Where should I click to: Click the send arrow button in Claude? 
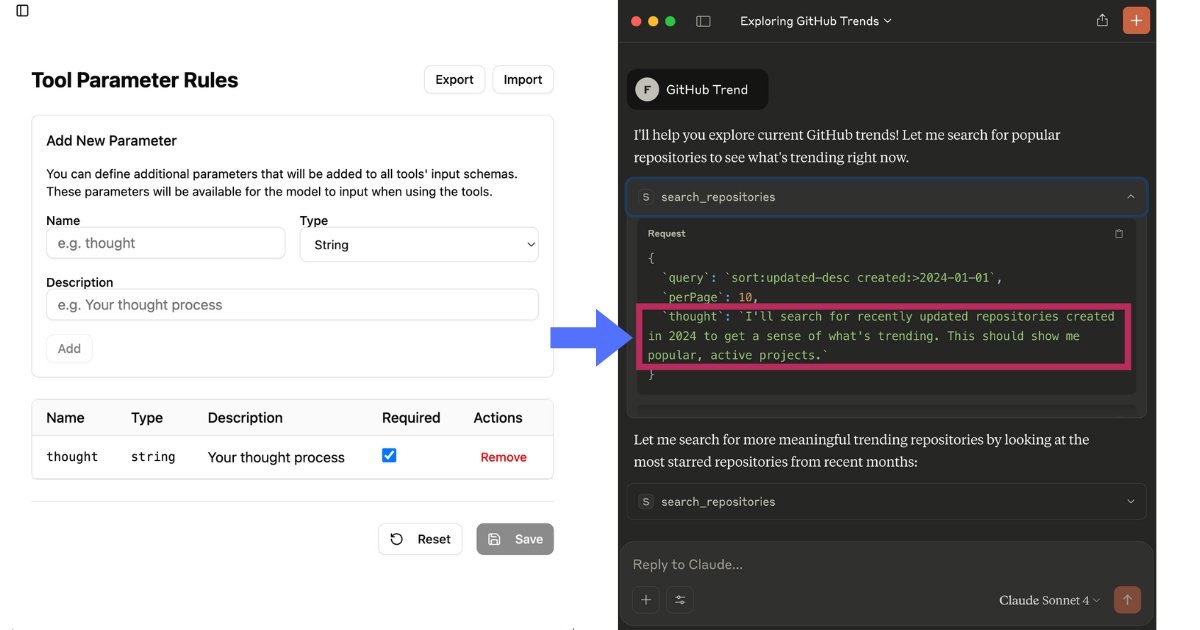click(x=1127, y=600)
